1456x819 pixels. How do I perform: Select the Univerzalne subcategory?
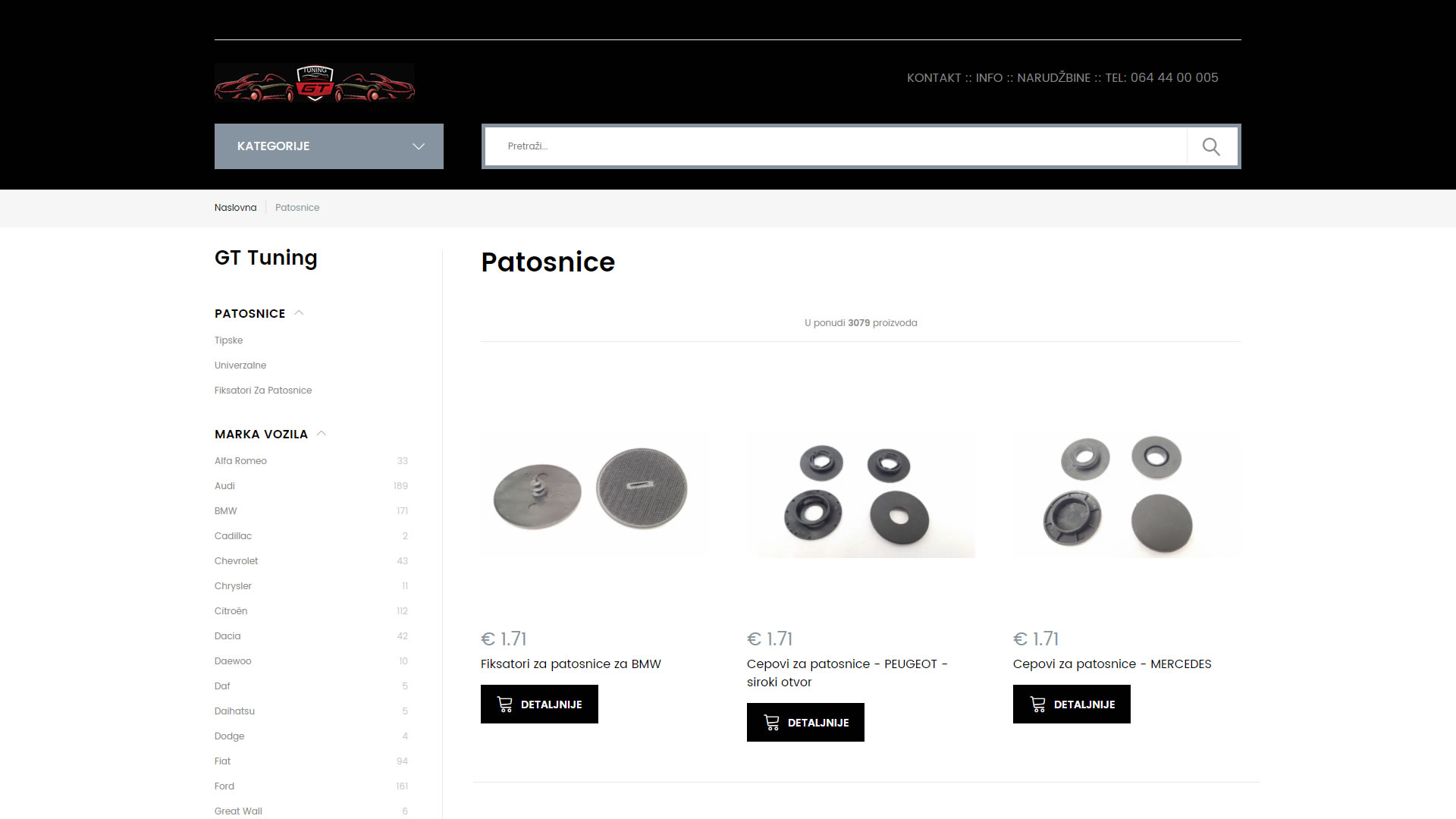pyautogui.click(x=240, y=366)
